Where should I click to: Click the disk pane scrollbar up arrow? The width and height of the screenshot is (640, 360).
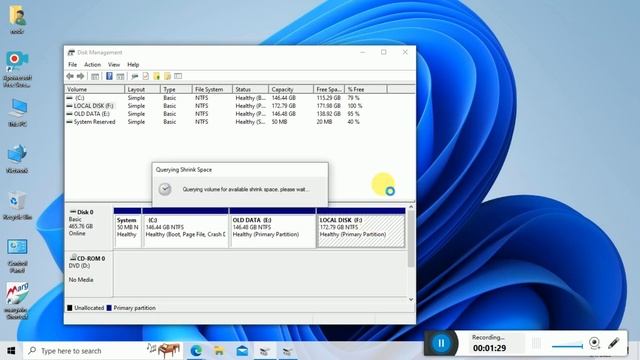pos(411,207)
